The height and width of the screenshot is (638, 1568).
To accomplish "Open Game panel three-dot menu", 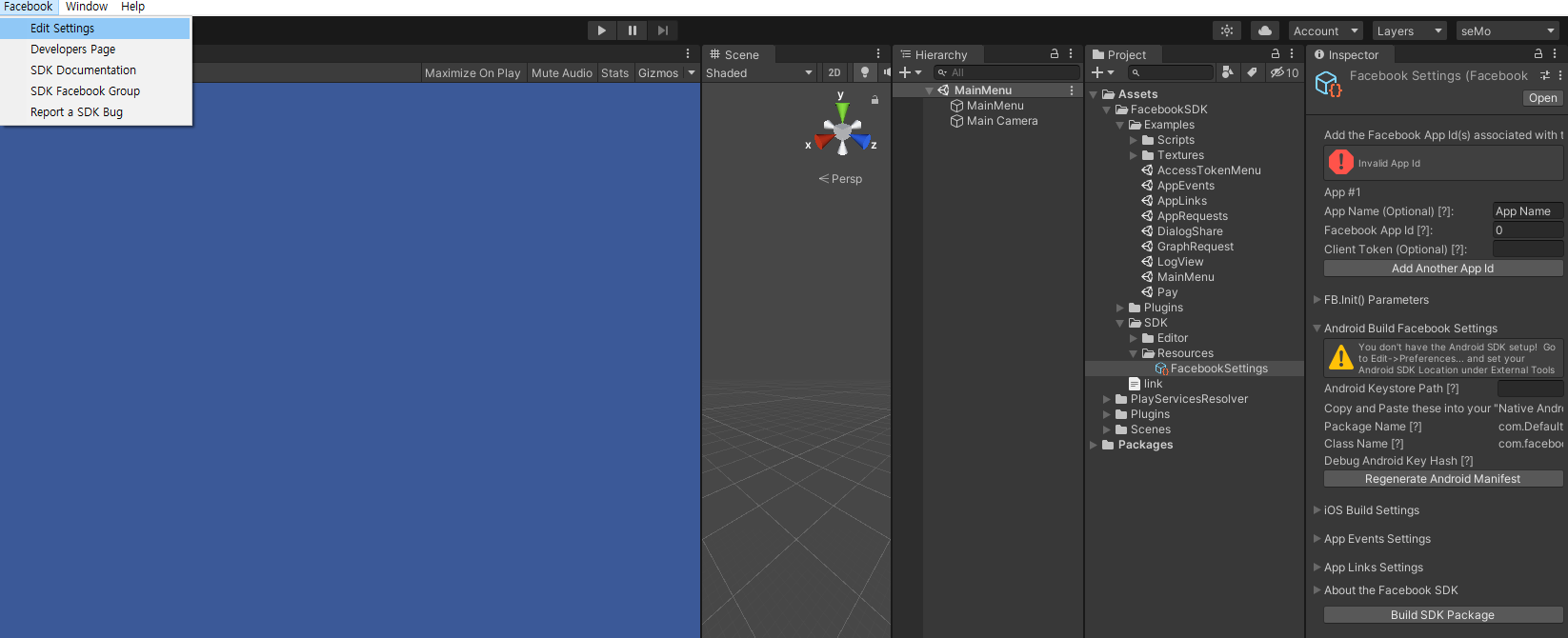I will [x=688, y=54].
